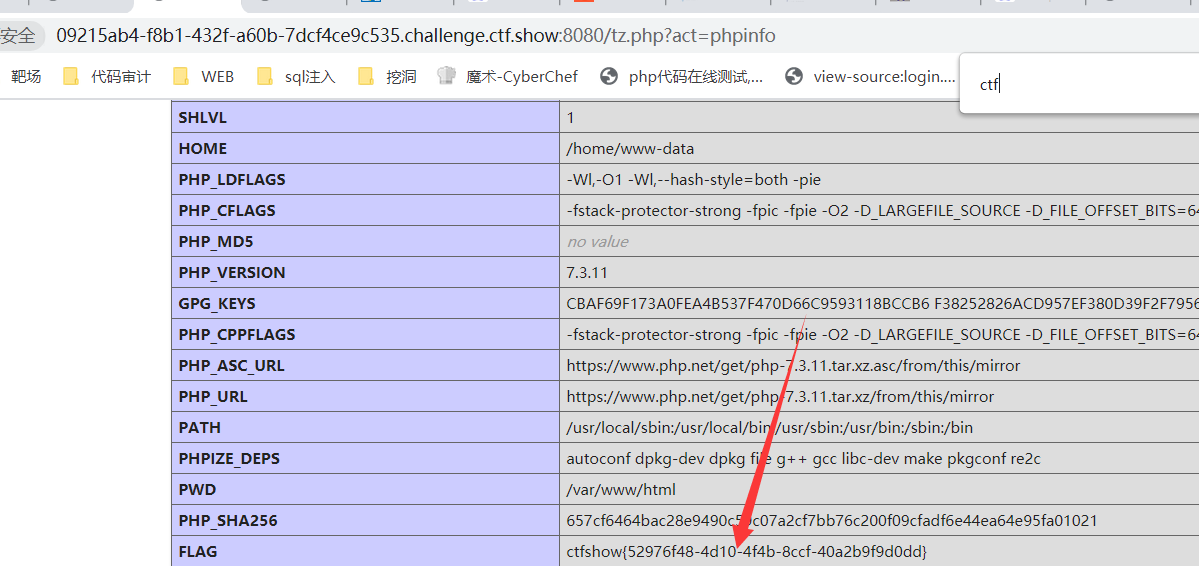Select the -Wl,-O1 hash-style value
Image resolution: width=1199 pixels, height=566 pixels.
[x=694, y=180]
